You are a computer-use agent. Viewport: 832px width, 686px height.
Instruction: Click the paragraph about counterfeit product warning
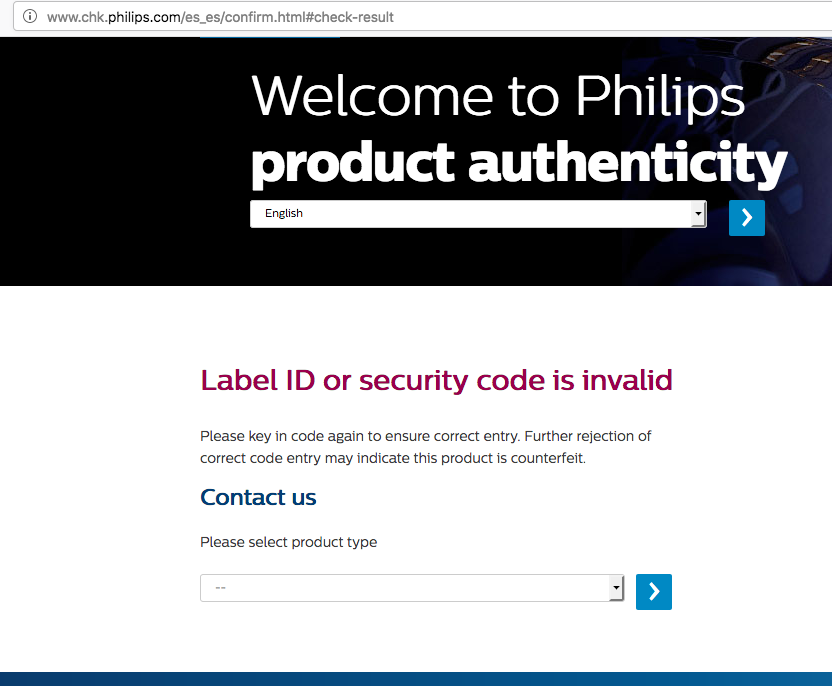(x=425, y=447)
